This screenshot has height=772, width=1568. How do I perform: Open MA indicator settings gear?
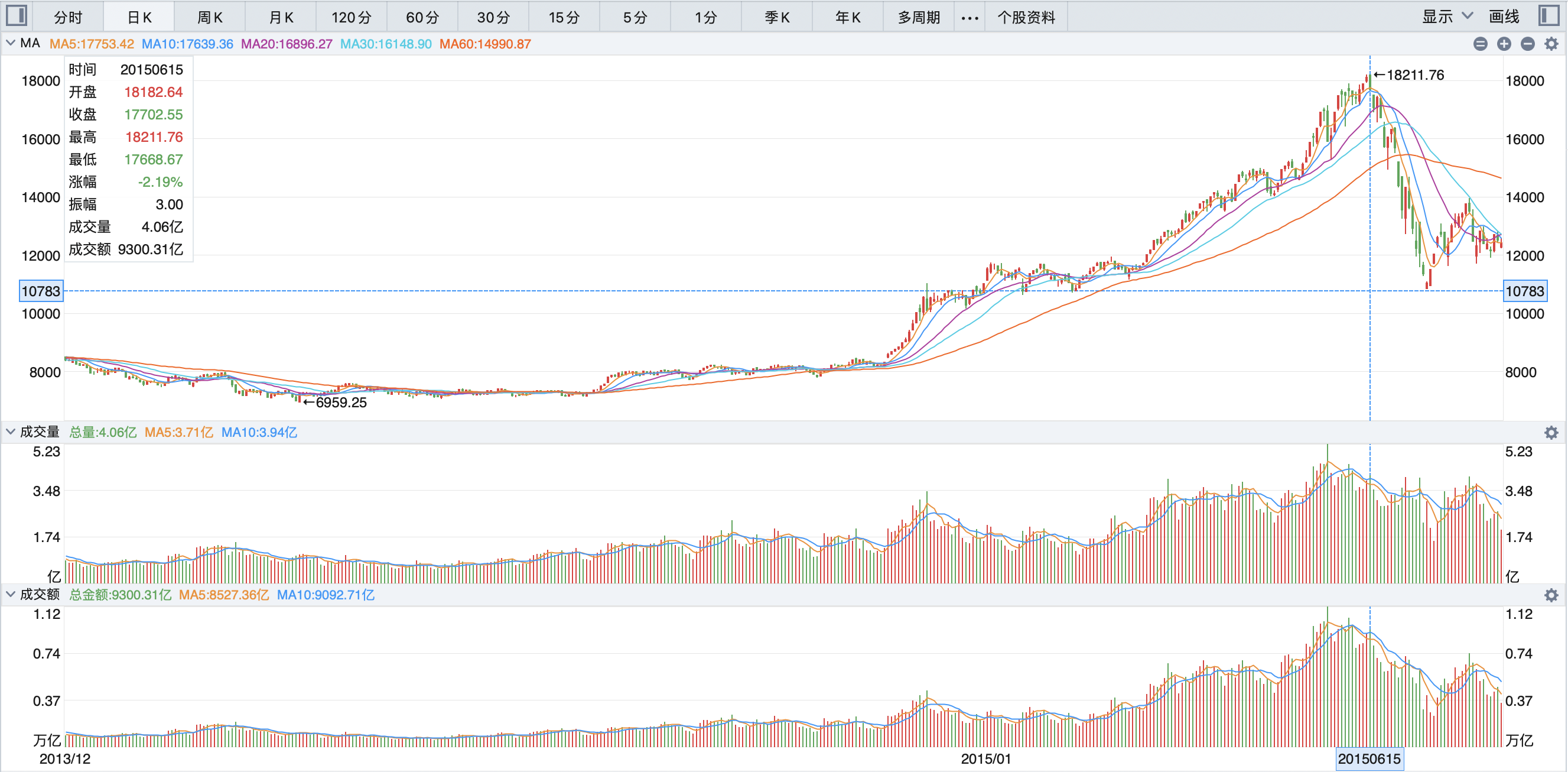click(1551, 44)
